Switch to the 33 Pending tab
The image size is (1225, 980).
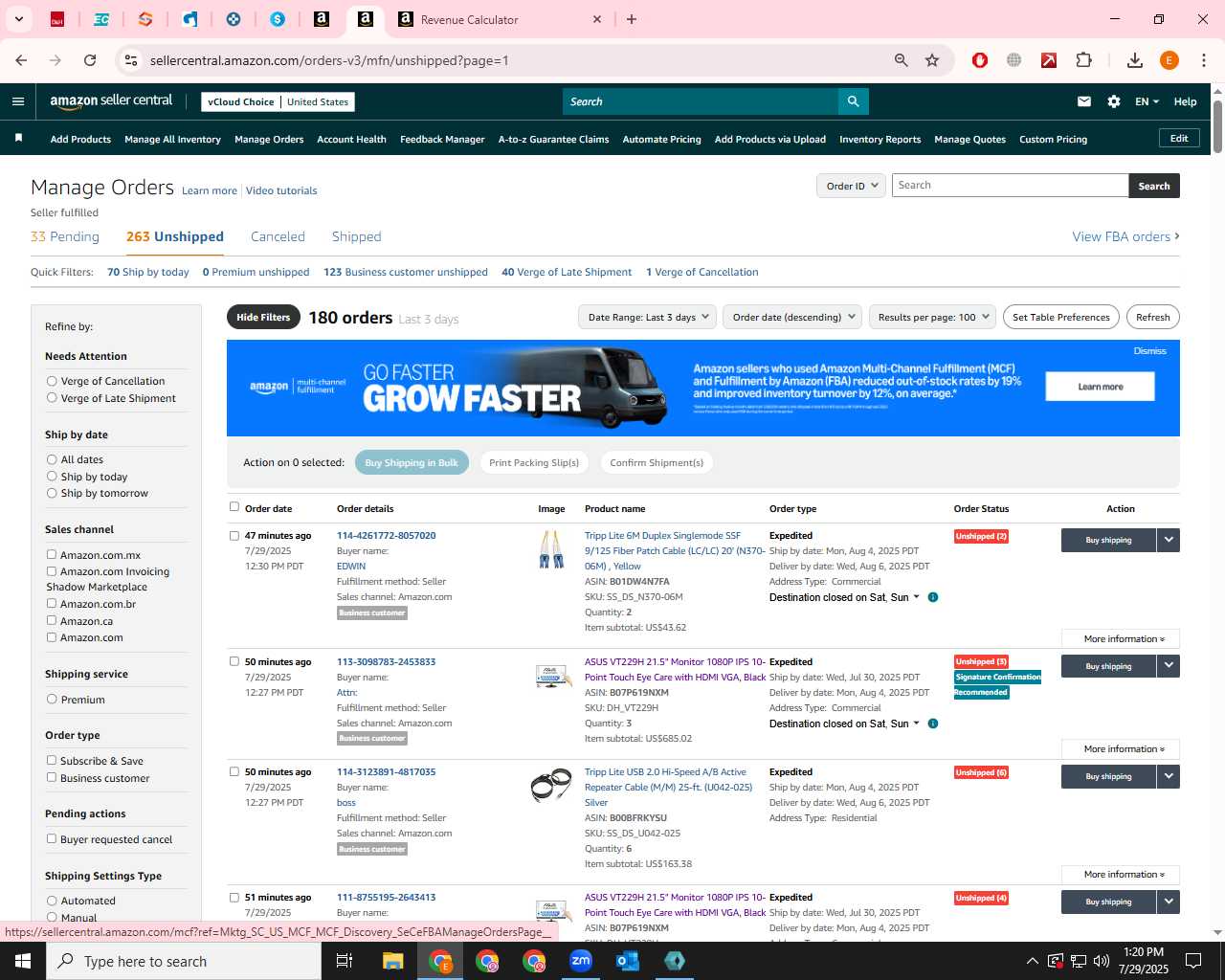point(65,236)
